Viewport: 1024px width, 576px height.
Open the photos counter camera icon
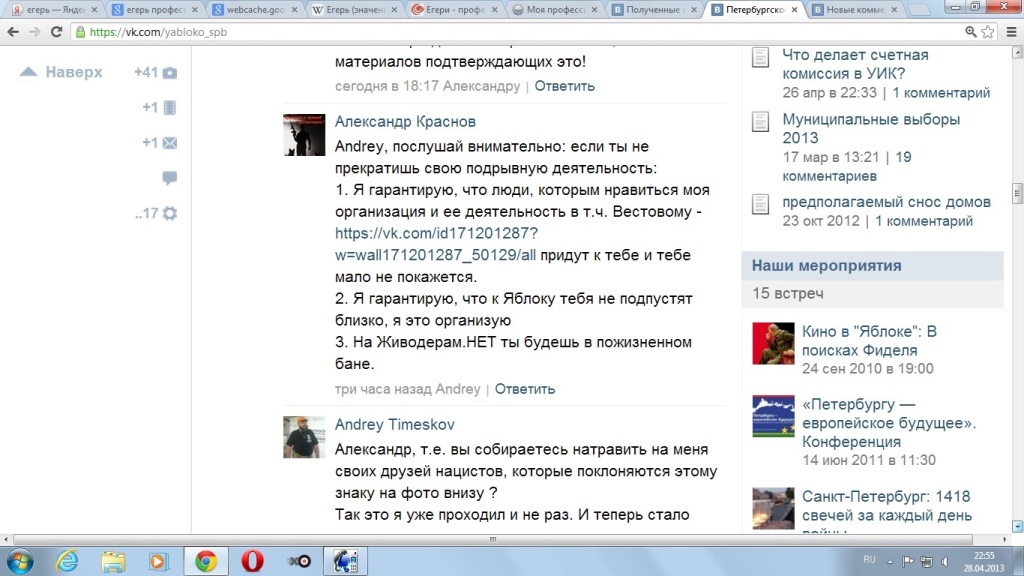pyautogui.click(x=169, y=73)
